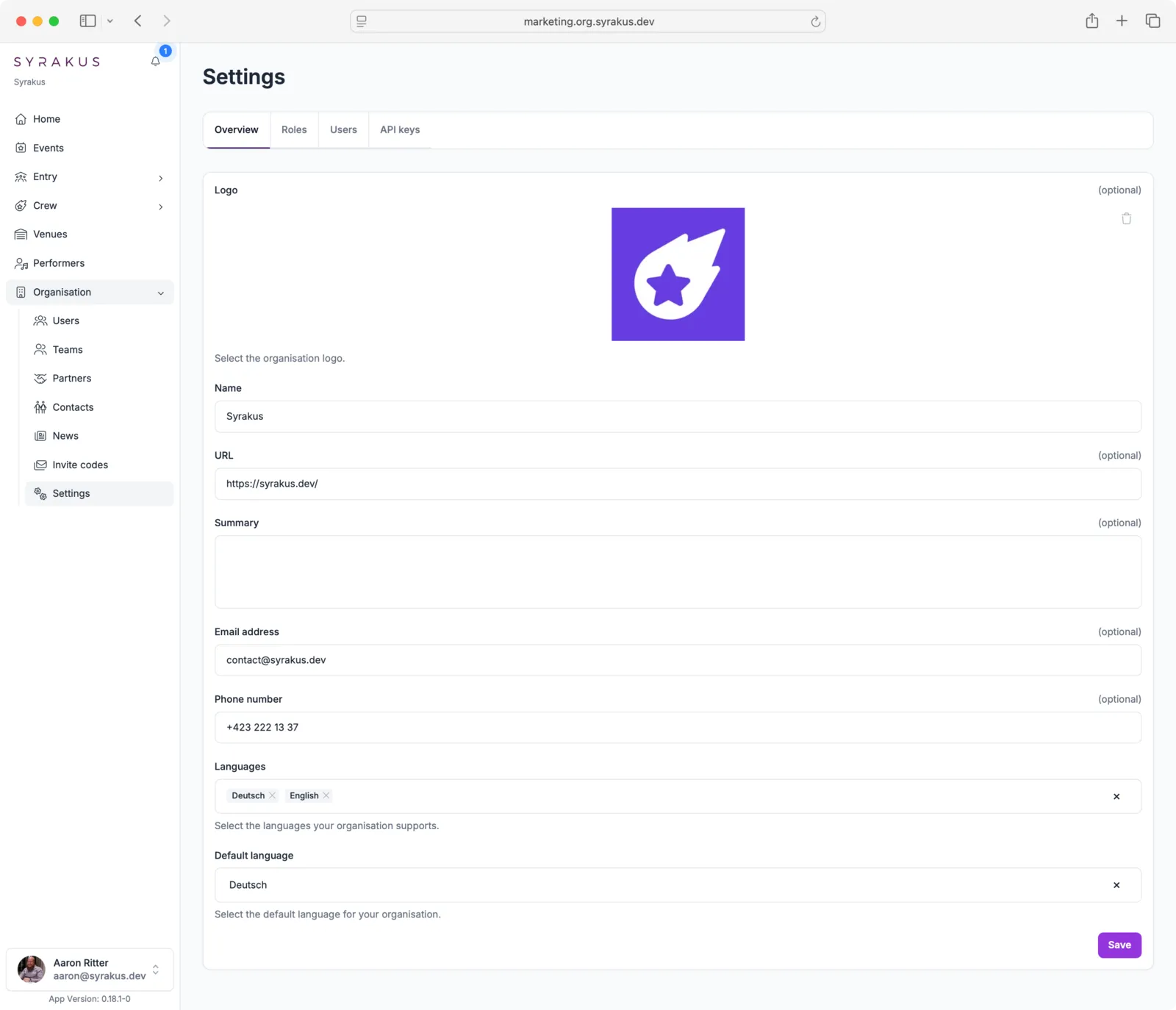Remove the Deutsch language tag
1176x1010 pixels.
click(271, 795)
